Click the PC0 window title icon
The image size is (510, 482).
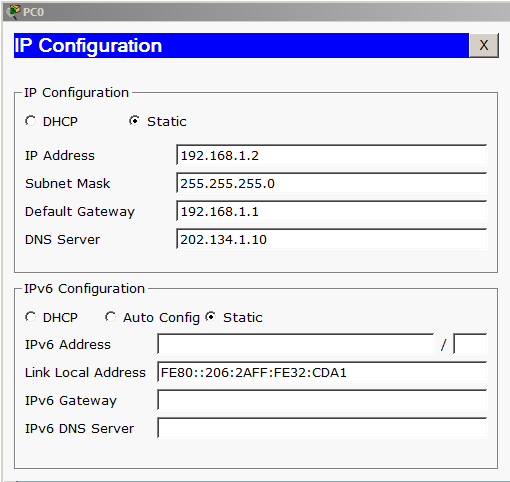pos(13,12)
